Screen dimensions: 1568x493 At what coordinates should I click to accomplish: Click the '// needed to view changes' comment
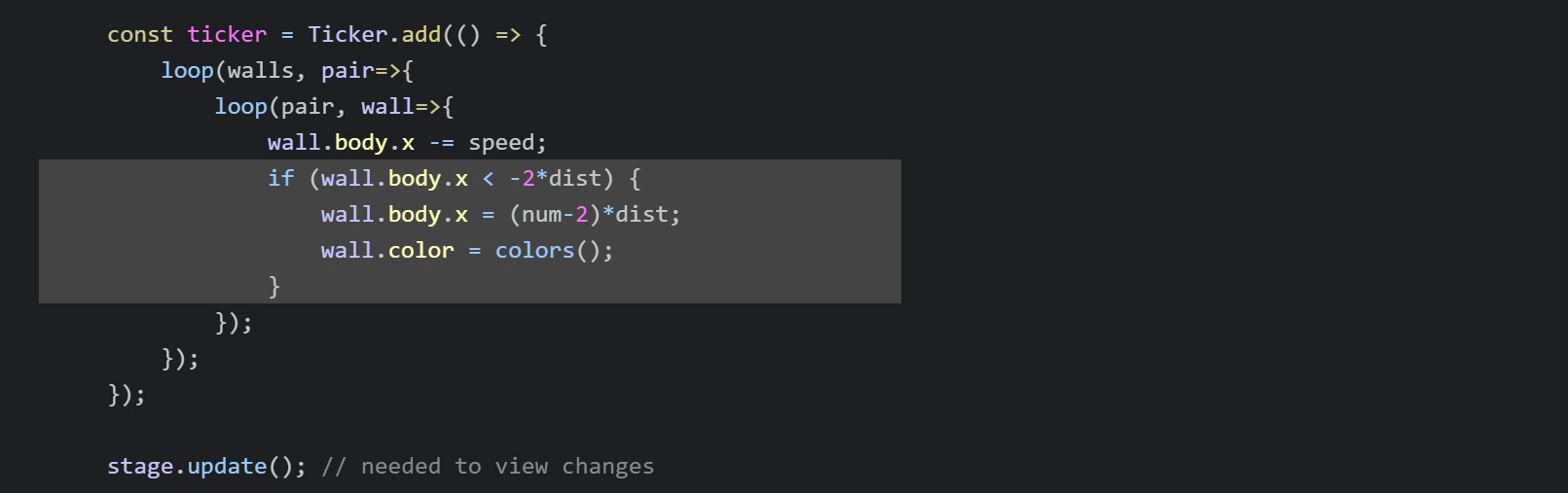click(x=488, y=467)
